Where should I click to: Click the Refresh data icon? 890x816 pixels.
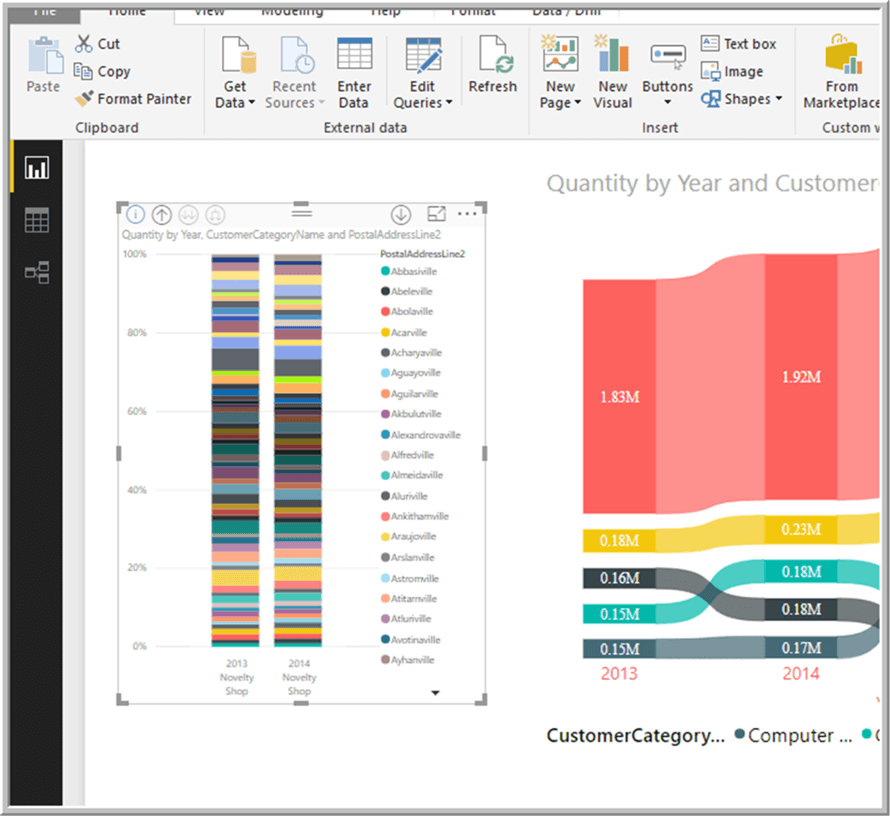coord(496,55)
